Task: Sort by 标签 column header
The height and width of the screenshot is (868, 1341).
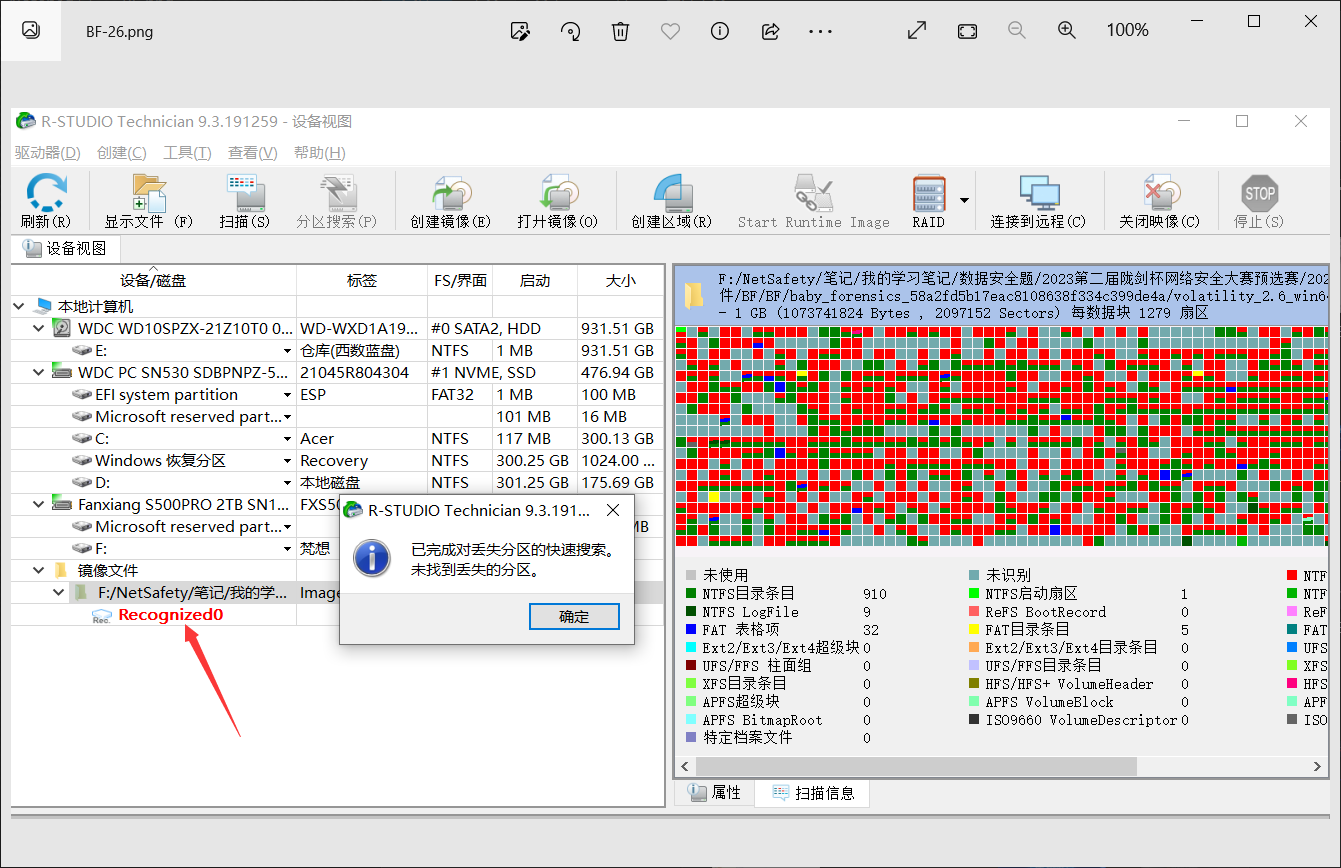Action: click(x=362, y=281)
